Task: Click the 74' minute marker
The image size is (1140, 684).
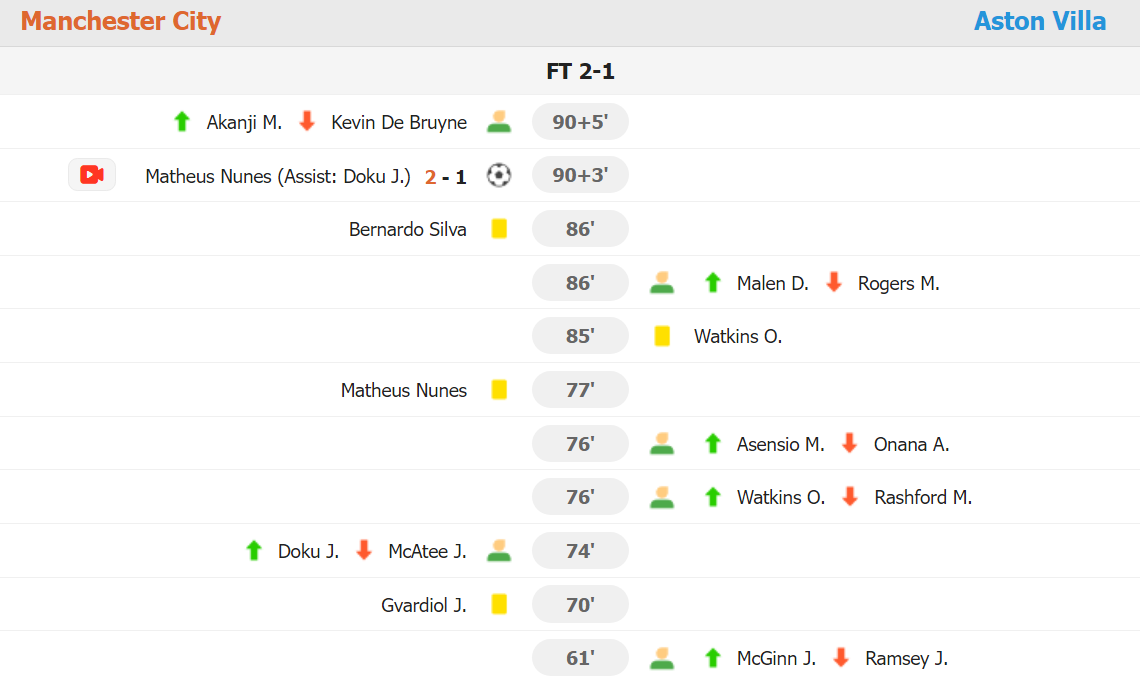Action: click(580, 551)
